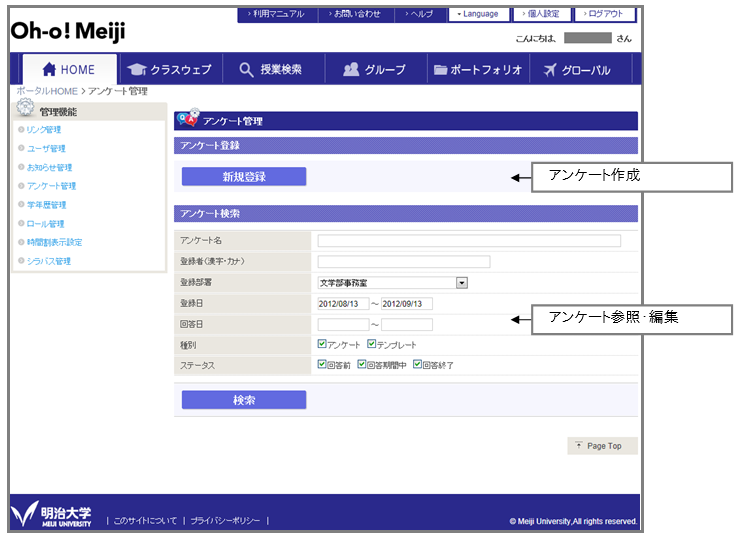Open the 授業検索 tab
741x541 pixels.
pyautogui.click(x=274, y=69)
